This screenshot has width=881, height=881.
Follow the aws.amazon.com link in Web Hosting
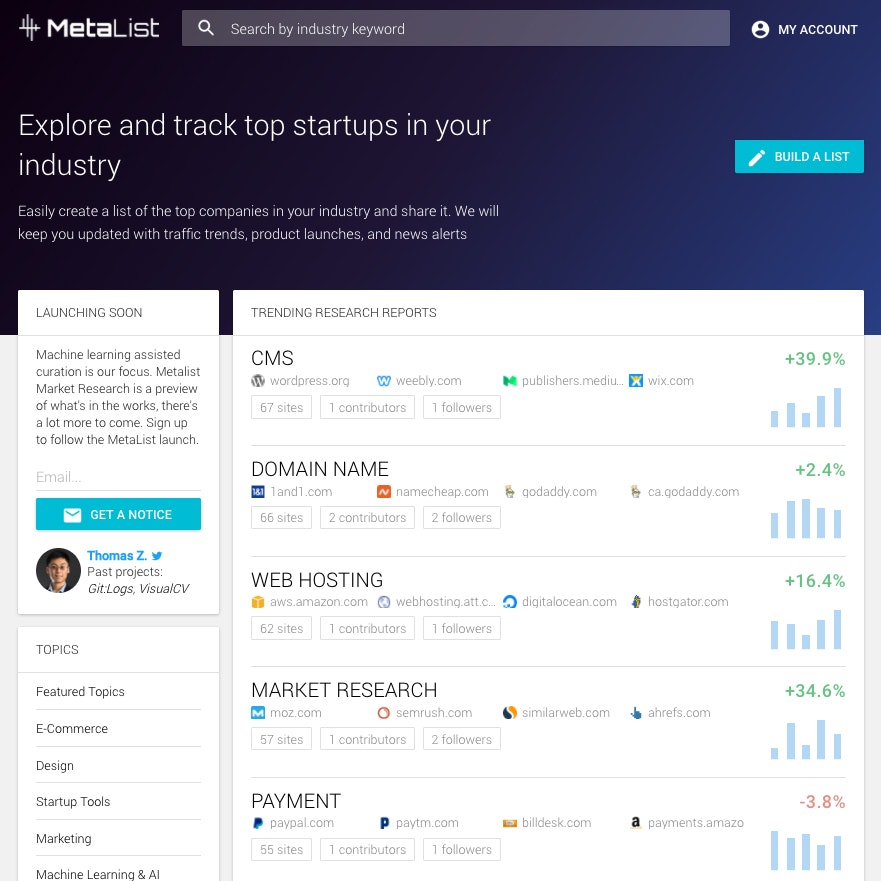click(x=319, y=602)
